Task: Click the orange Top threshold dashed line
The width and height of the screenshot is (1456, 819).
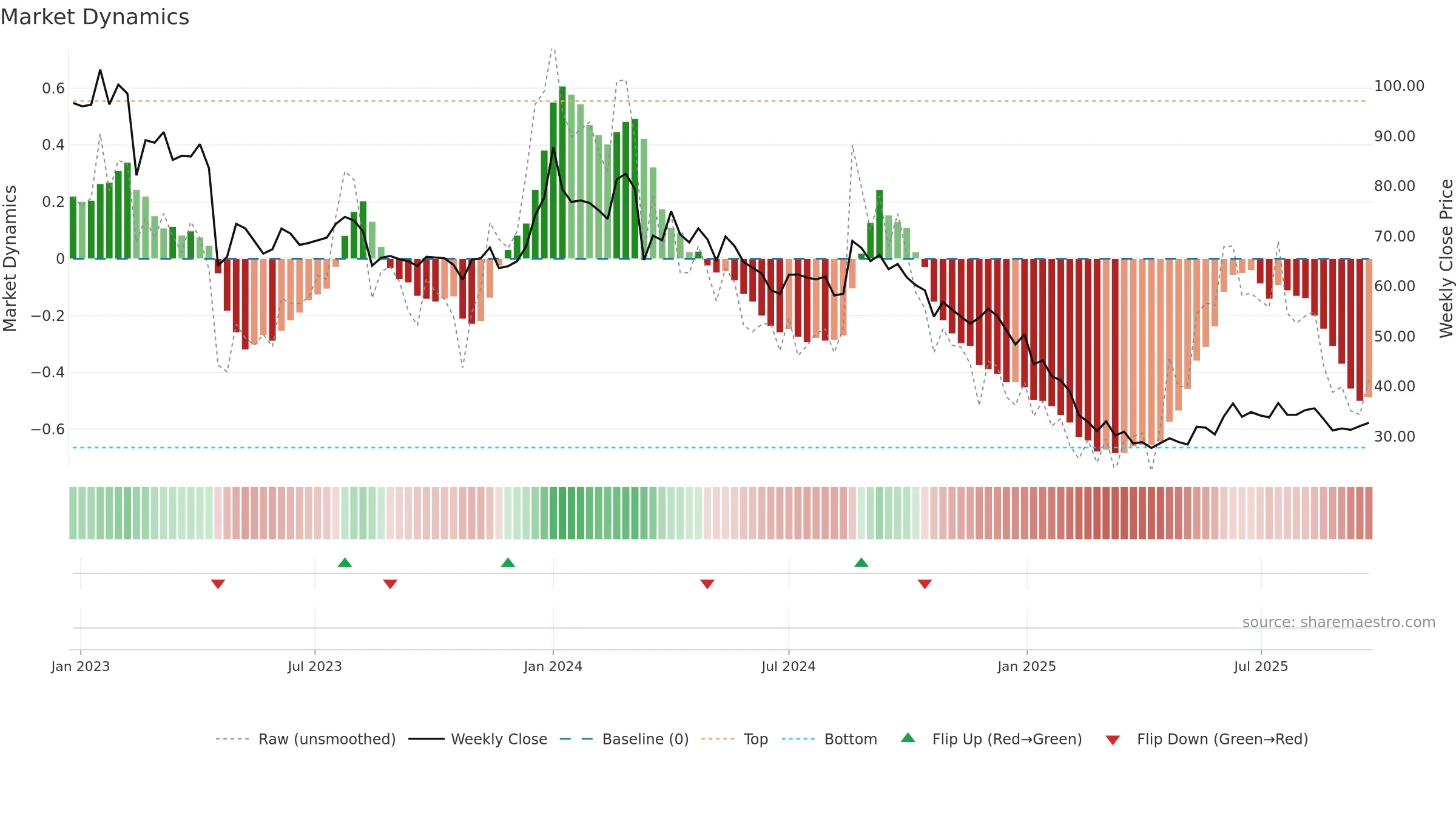Action: [x=720, y=101]
